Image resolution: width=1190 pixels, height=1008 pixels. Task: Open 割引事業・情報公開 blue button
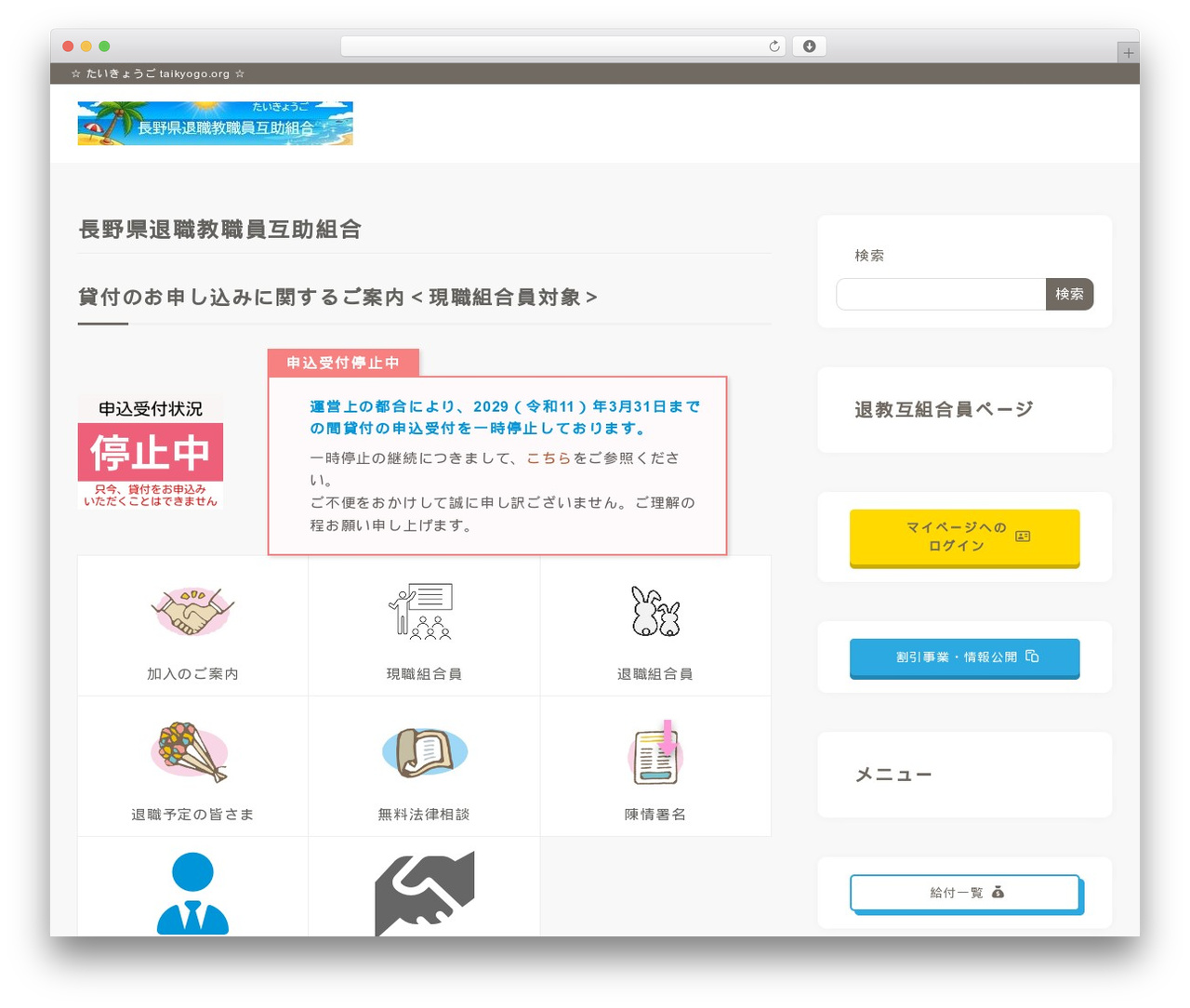click(x=964, y=657)
